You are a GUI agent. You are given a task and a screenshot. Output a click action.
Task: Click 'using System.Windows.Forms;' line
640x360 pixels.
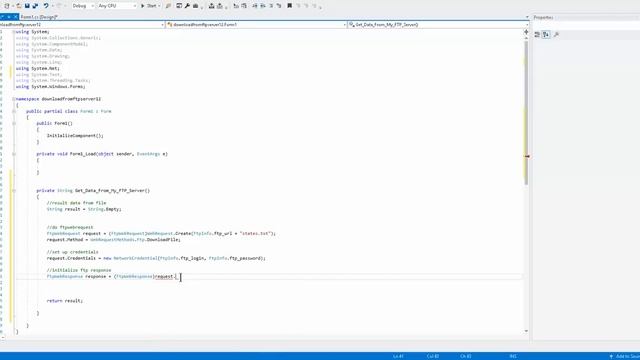[51, 87]
